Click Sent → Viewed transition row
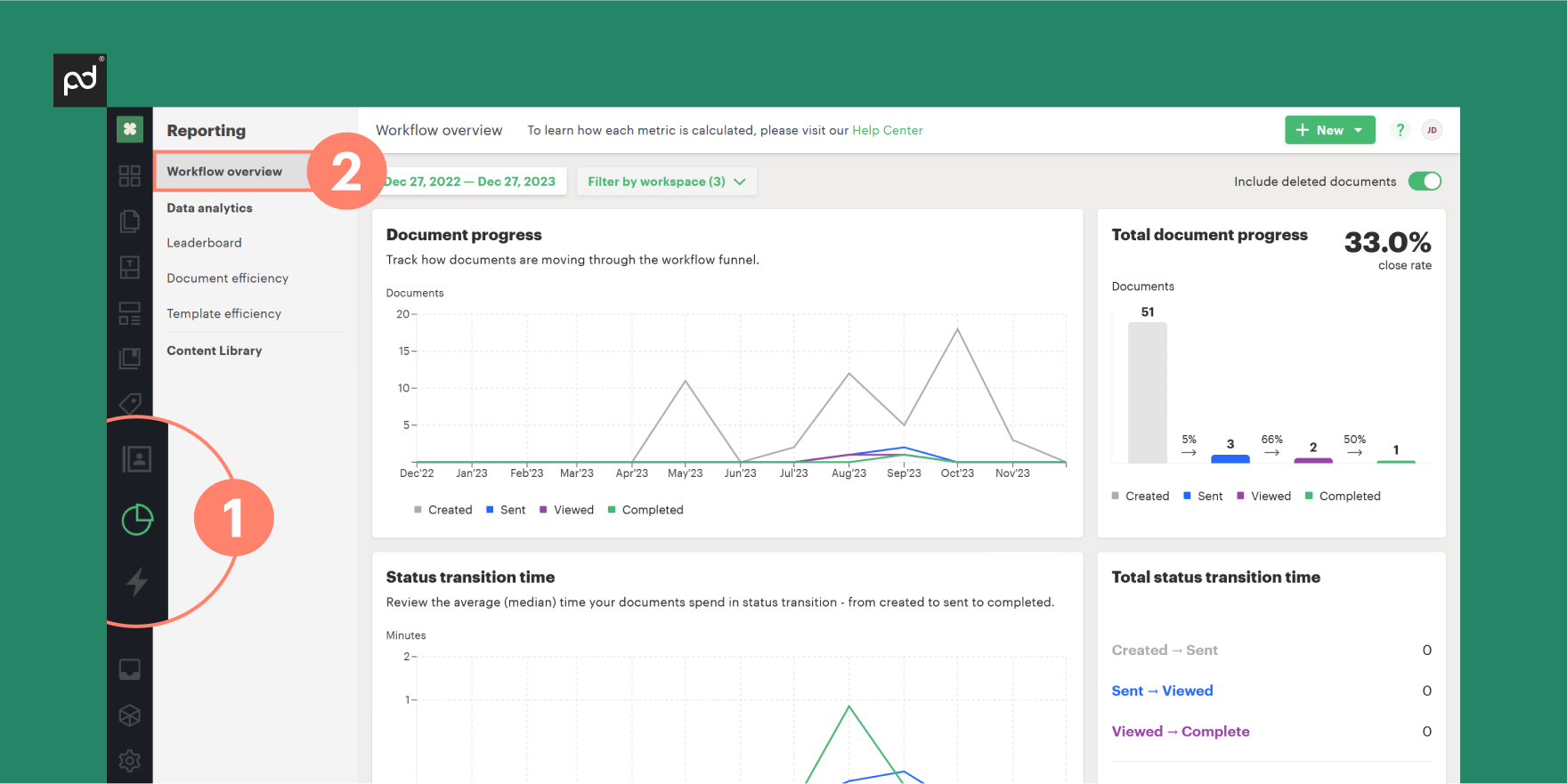This screenshot has width=1567, height=784. [x=1271, y=691]
